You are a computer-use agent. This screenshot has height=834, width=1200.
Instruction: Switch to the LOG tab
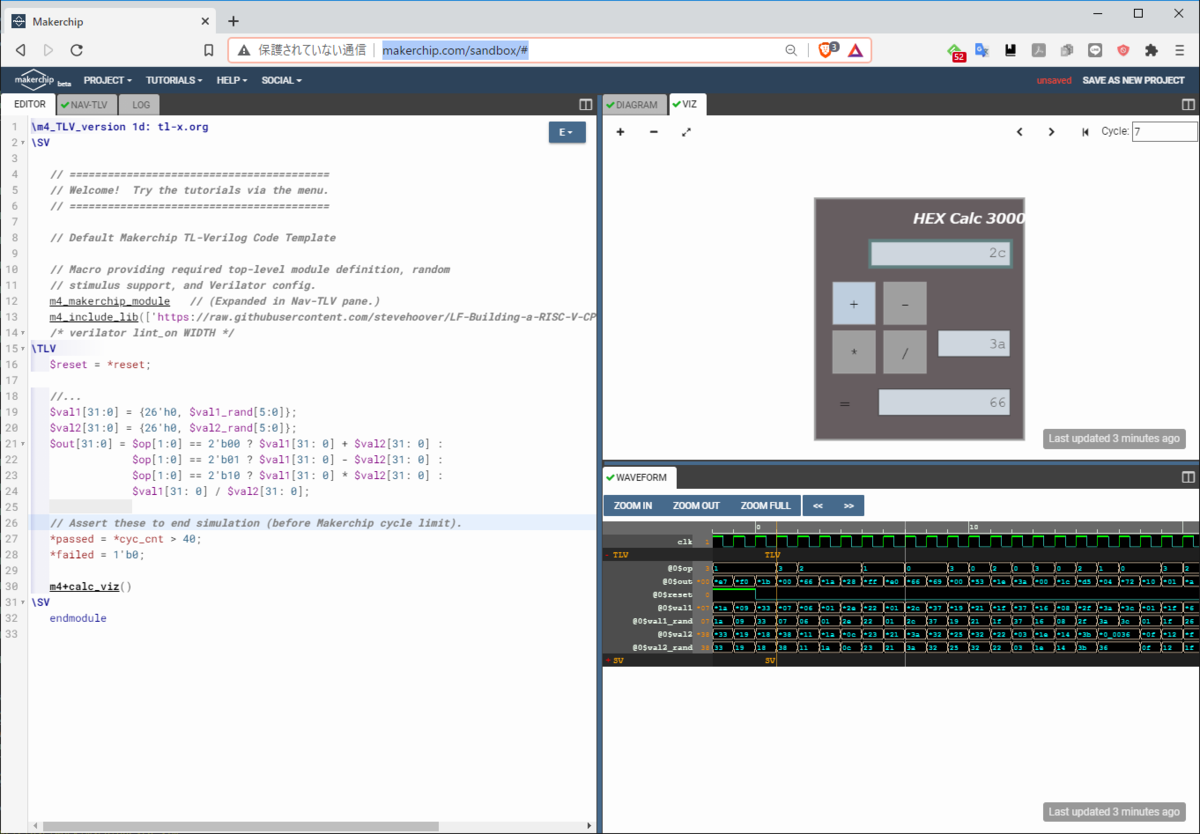139,104
